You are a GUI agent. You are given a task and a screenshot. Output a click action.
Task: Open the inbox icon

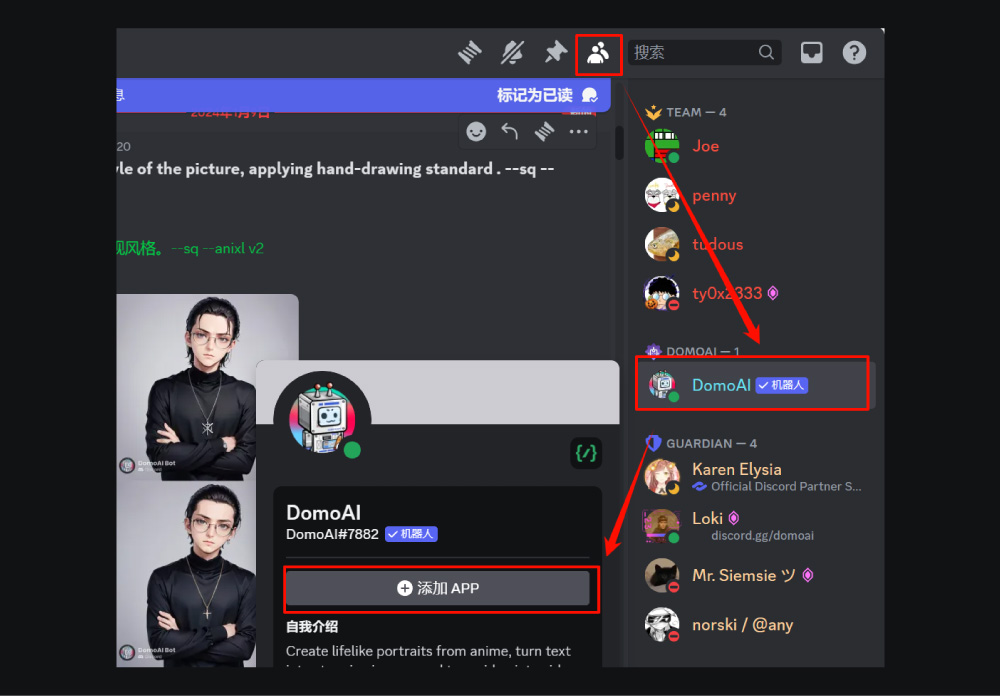(x=811, y=53)
